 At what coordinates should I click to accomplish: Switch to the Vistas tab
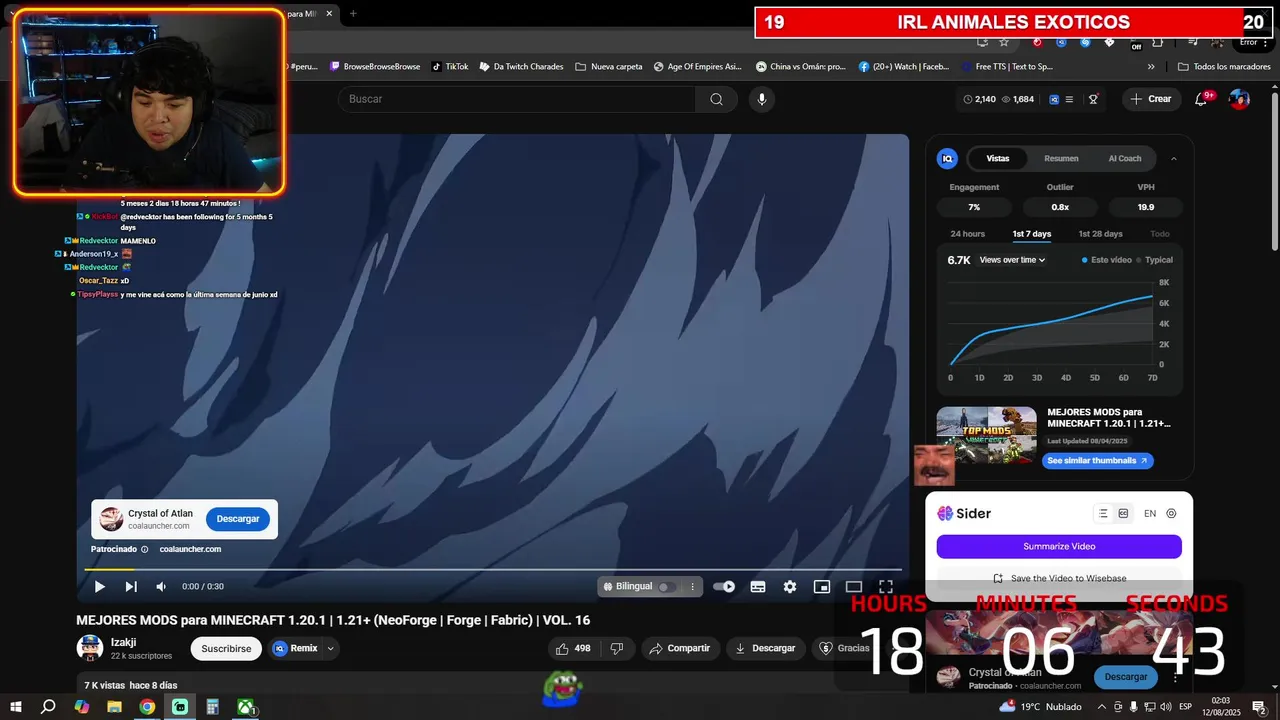point(998,158)
